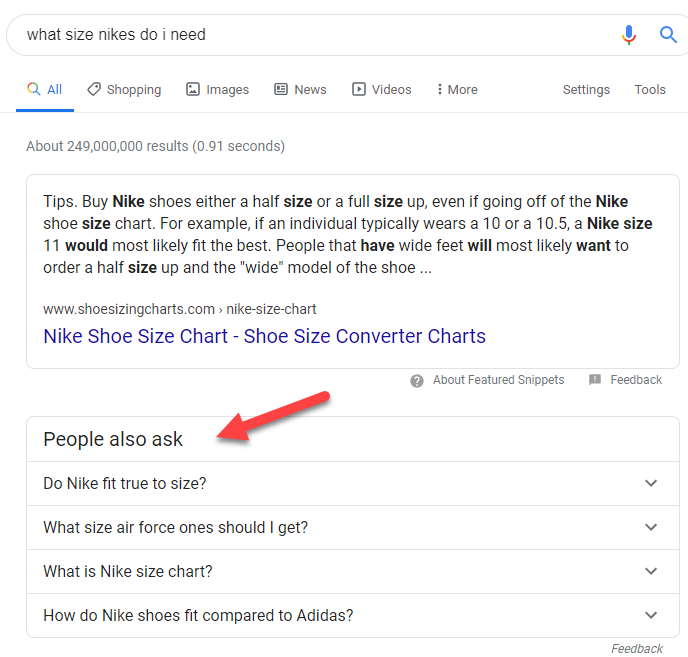Open the Nike Shoe Size Chart link

264,336
